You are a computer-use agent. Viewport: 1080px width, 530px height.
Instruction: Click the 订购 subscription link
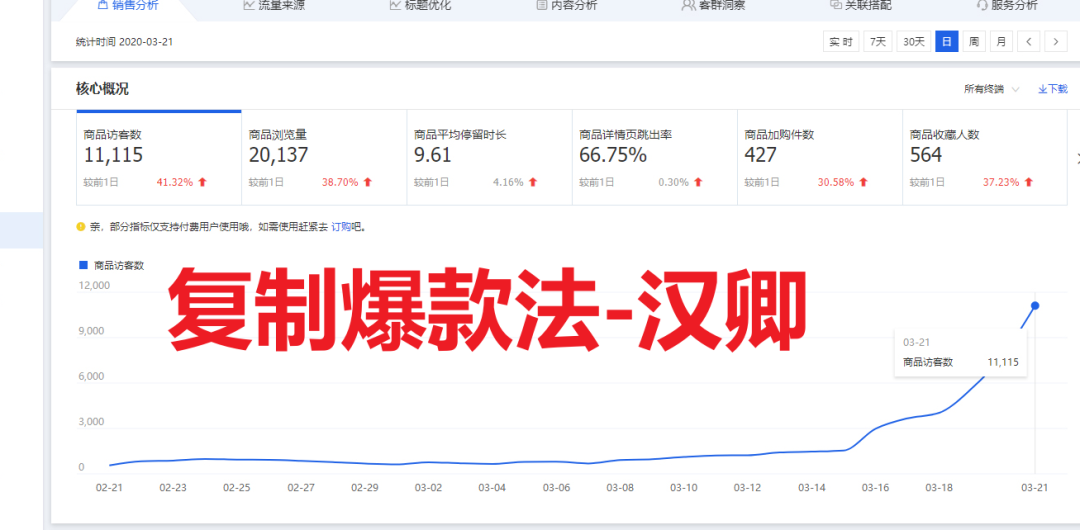[x=341, y=226]
